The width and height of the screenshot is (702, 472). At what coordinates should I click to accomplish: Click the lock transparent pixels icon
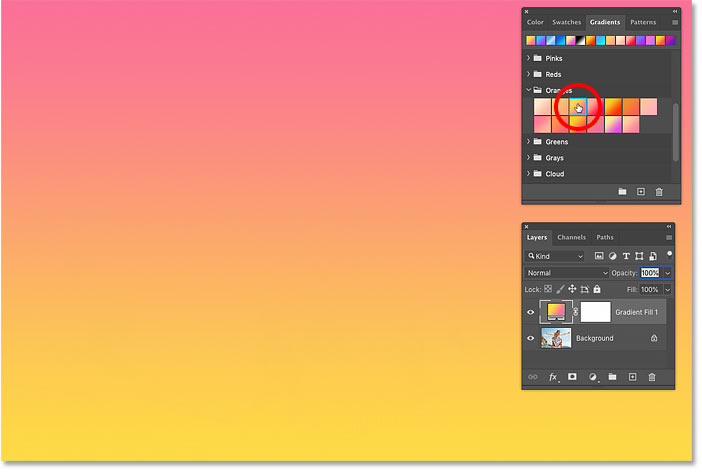(548, 289)
